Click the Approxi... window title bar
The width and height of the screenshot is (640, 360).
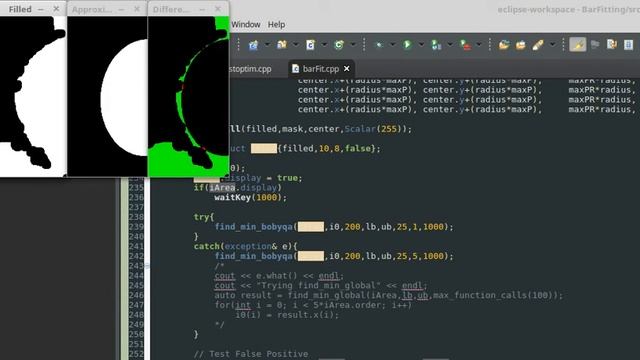107,9
